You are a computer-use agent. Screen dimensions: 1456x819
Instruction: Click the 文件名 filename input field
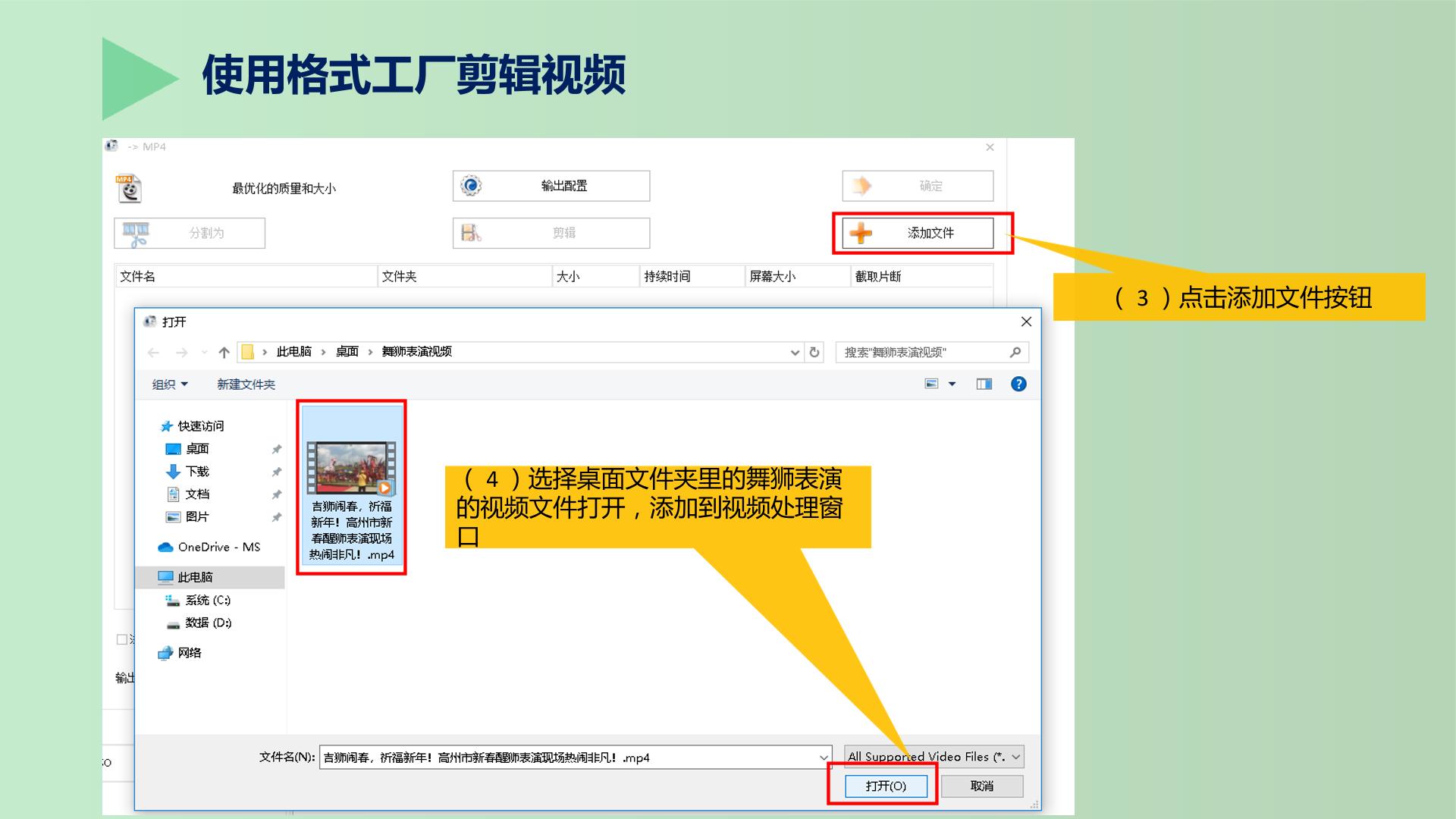click(569, 757)
